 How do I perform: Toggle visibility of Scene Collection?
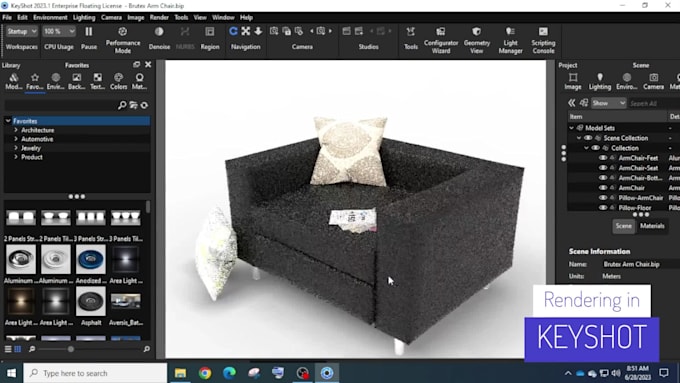click(588, 138)
